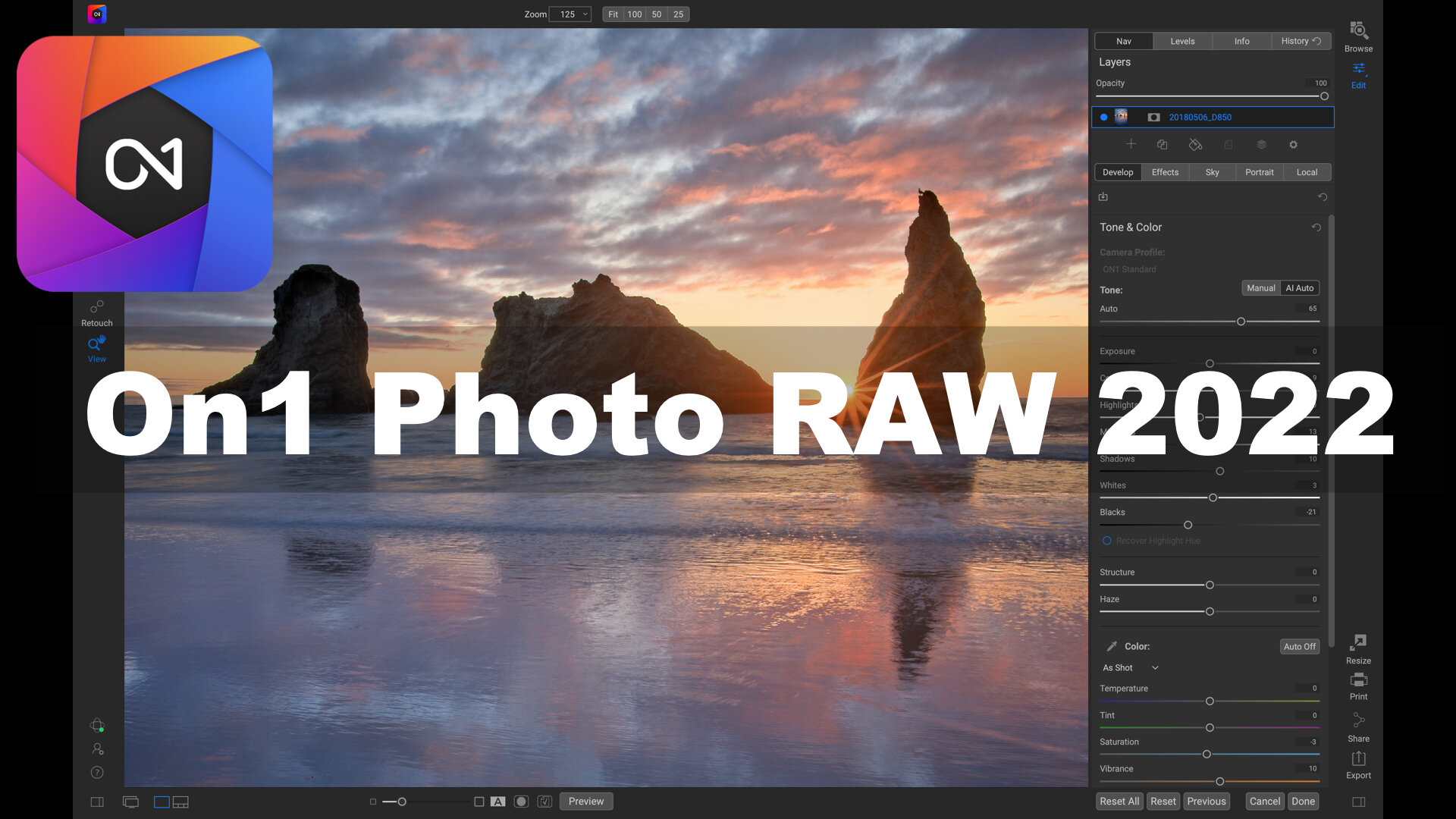This screenshot has width=1456, height=819.
Task: Click the Cancel button
Action: 1264,802
